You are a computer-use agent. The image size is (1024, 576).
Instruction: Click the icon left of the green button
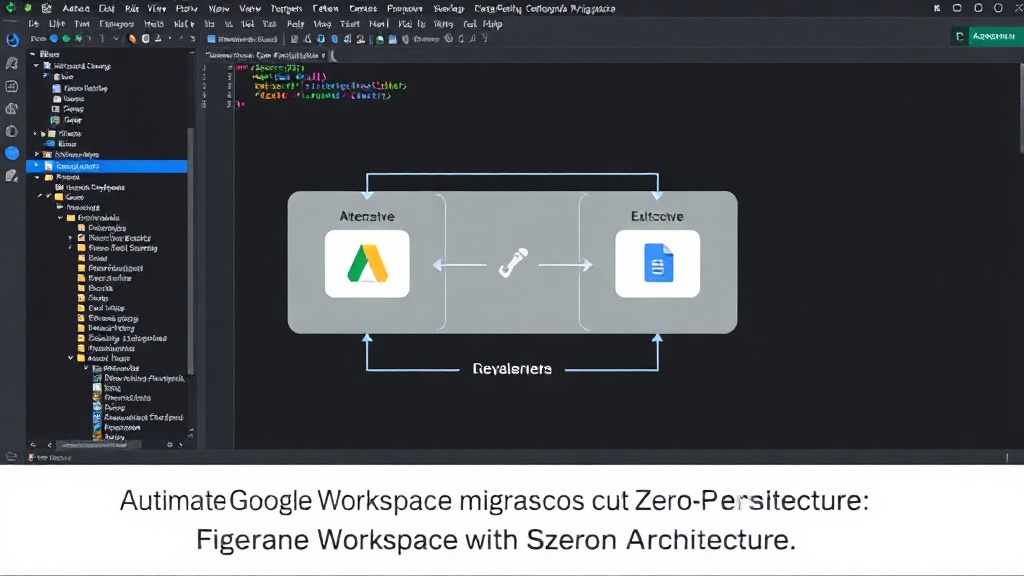tap(959, 37)
